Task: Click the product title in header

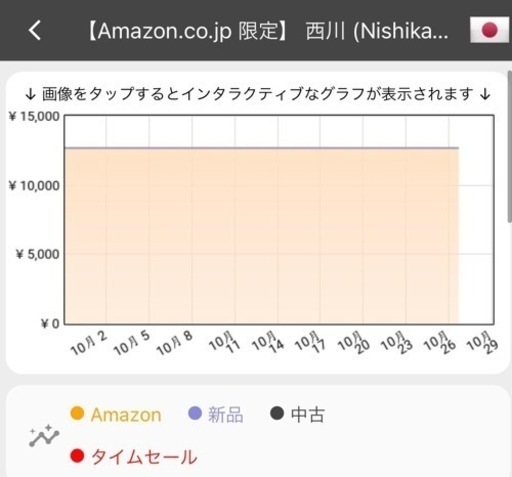Action: [268, 31]
